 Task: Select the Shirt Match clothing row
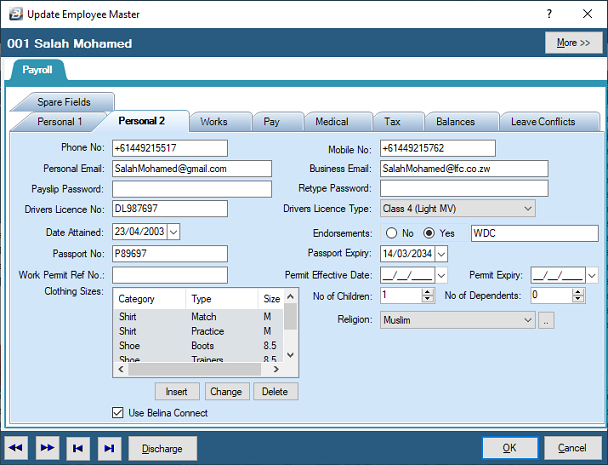[x=198, y=317]
